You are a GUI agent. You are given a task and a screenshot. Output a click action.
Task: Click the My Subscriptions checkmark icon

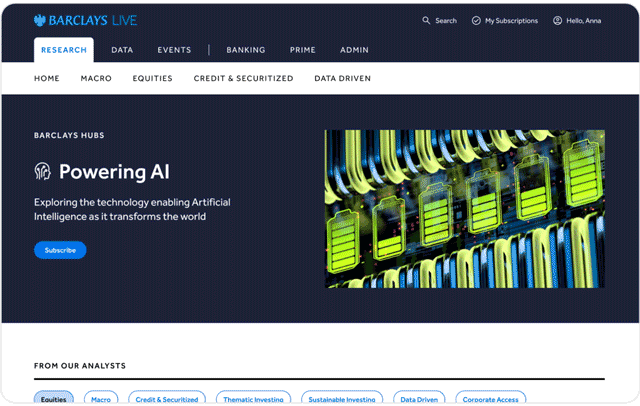(476, 20)
